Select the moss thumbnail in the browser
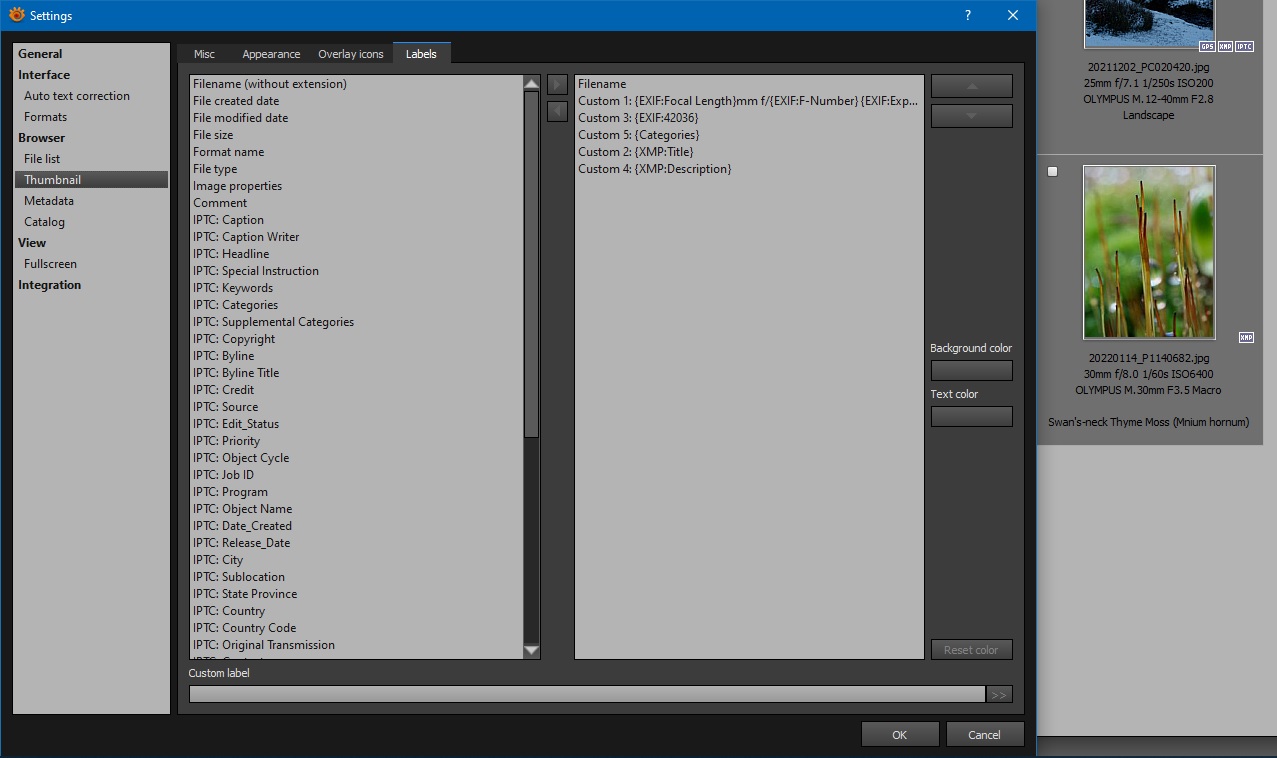Image resolution: width=1277 pixels, height=758 pixels. pos(1149,252)
